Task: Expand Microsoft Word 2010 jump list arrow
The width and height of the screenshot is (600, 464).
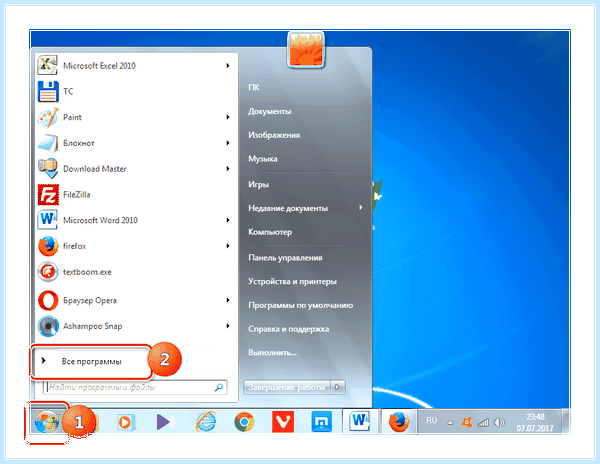Action: [228, 220]
